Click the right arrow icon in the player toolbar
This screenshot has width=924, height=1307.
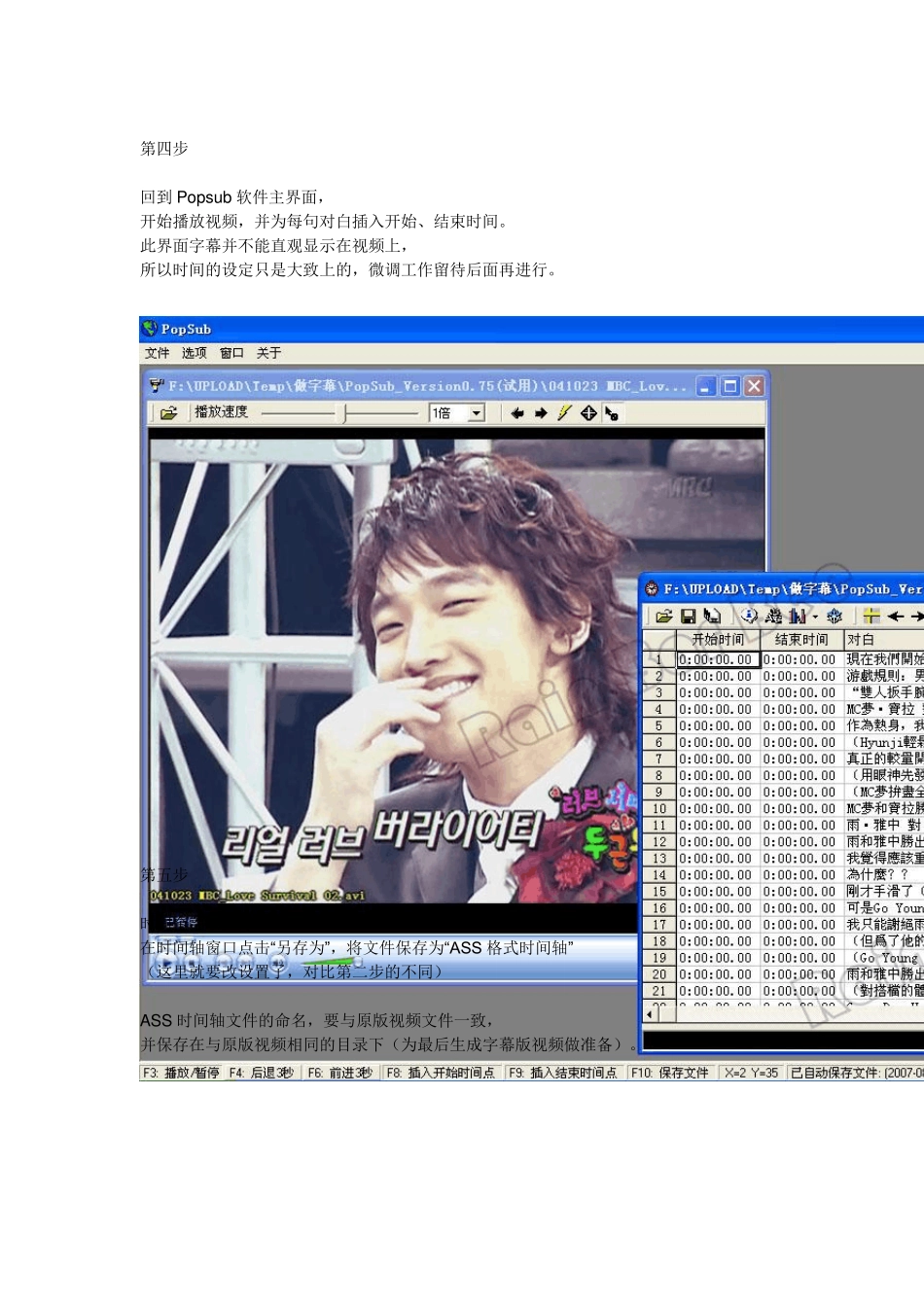point(542,413)
